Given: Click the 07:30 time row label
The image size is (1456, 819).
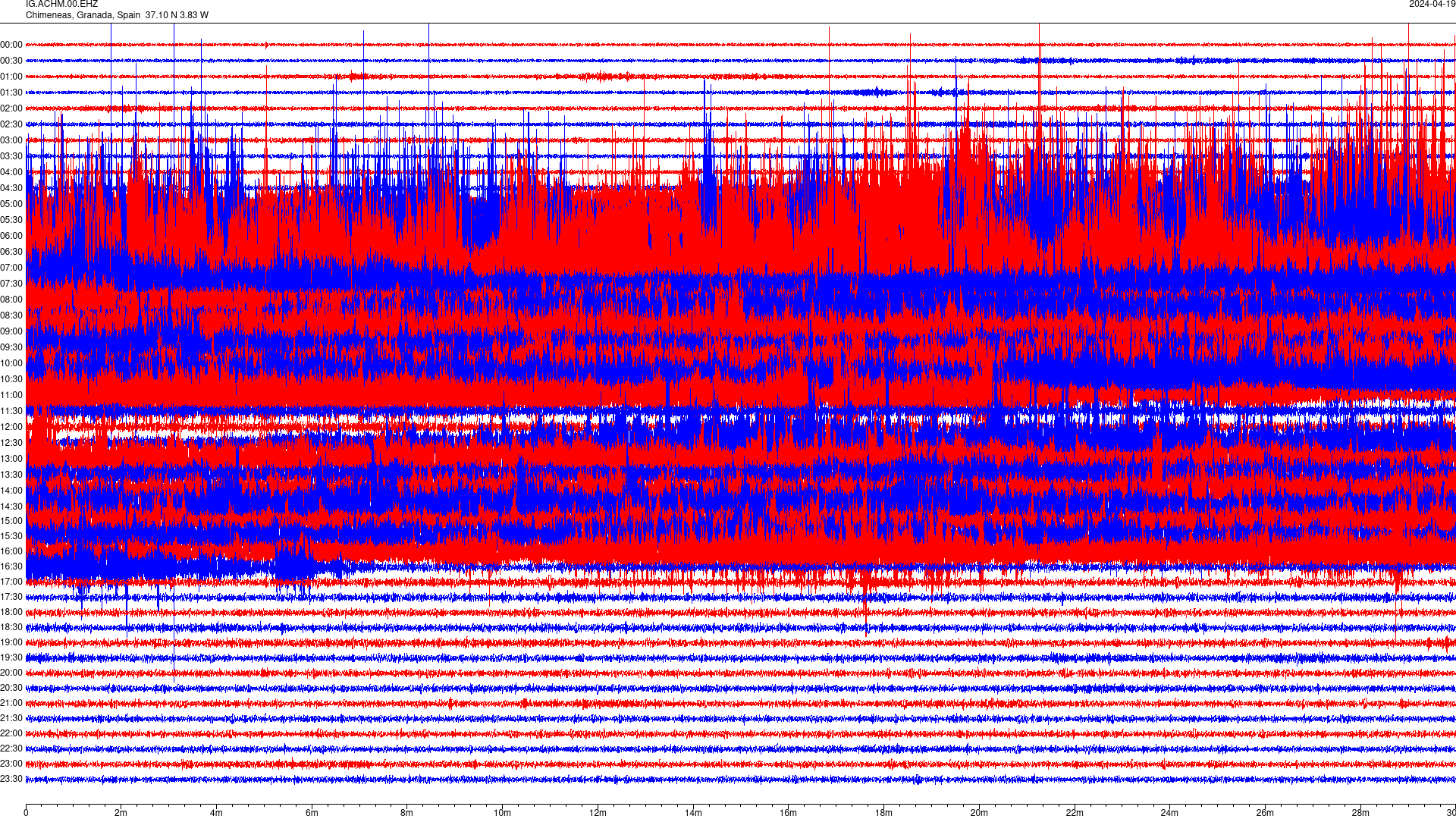Looking at the screenshot, I should pos(11,284).
